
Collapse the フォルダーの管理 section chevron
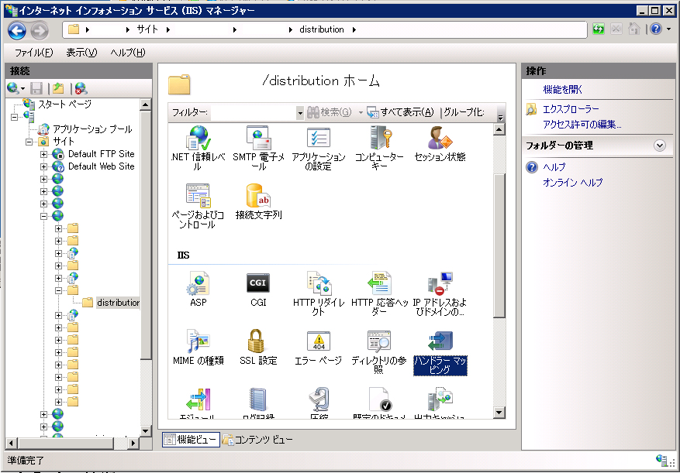(x=660, y=145)
